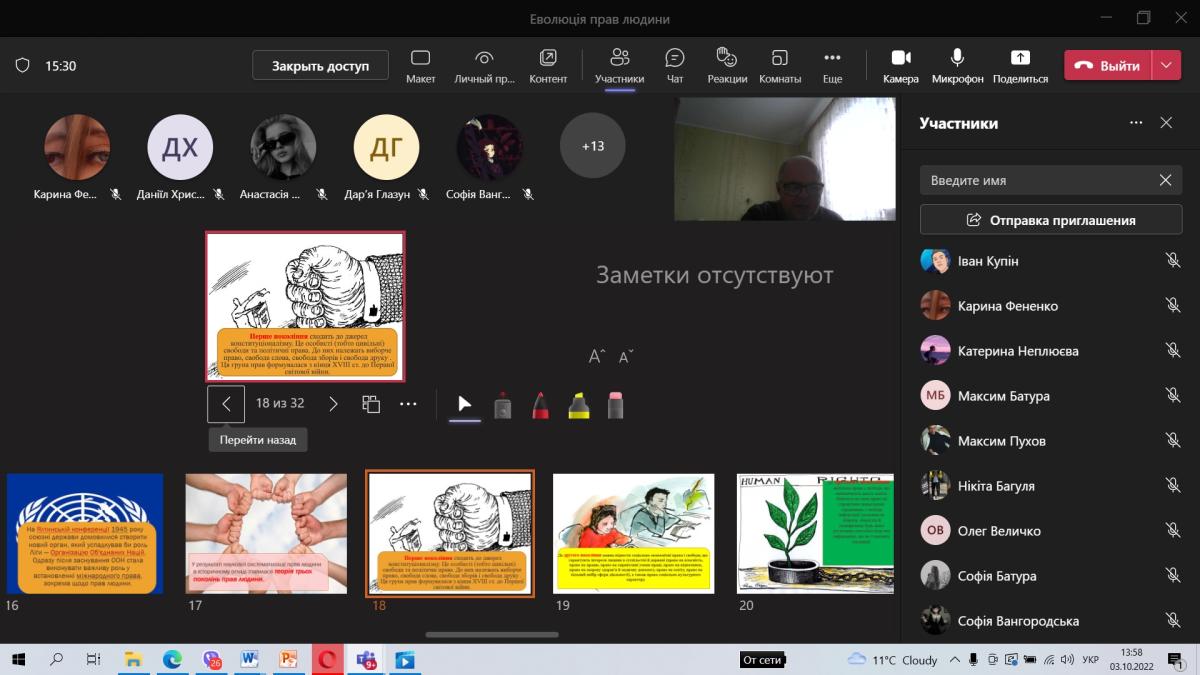Select the yellow highlighter tool

578,405
